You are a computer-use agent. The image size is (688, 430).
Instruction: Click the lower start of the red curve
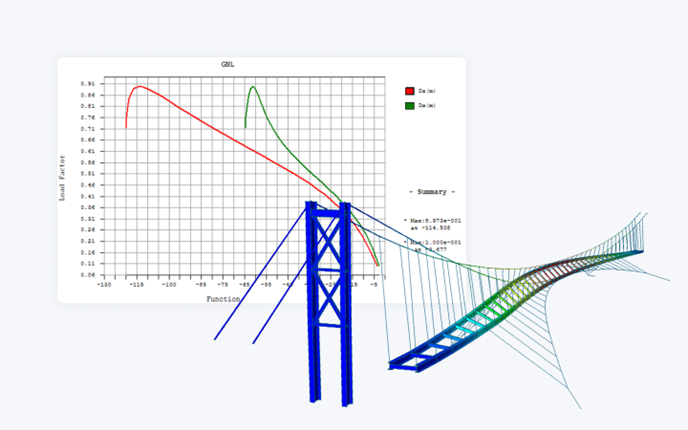(x=126, y=126)
